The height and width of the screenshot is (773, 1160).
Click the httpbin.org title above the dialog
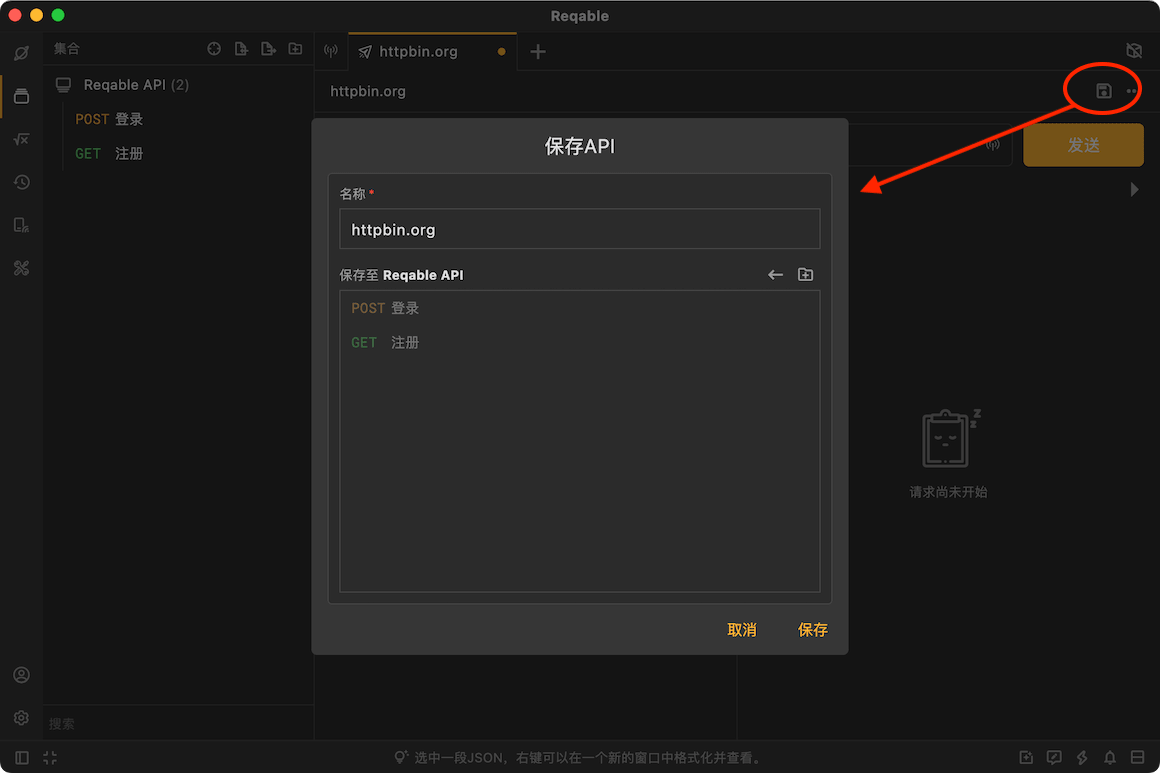pos(368,91)
